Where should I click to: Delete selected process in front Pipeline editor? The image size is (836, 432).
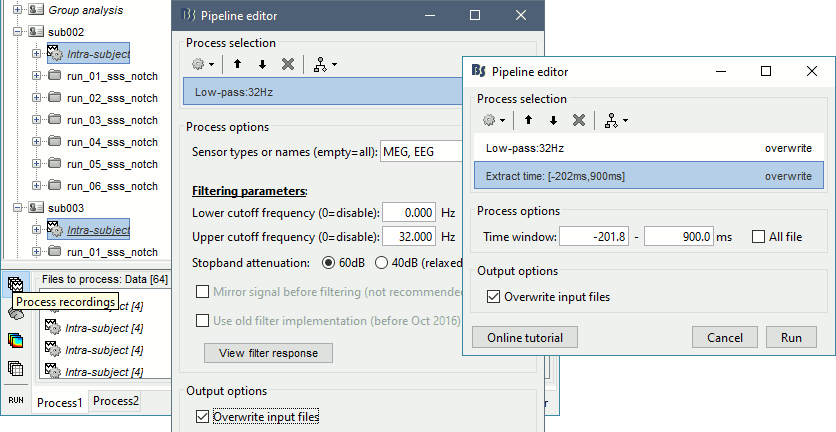point(579,121)
